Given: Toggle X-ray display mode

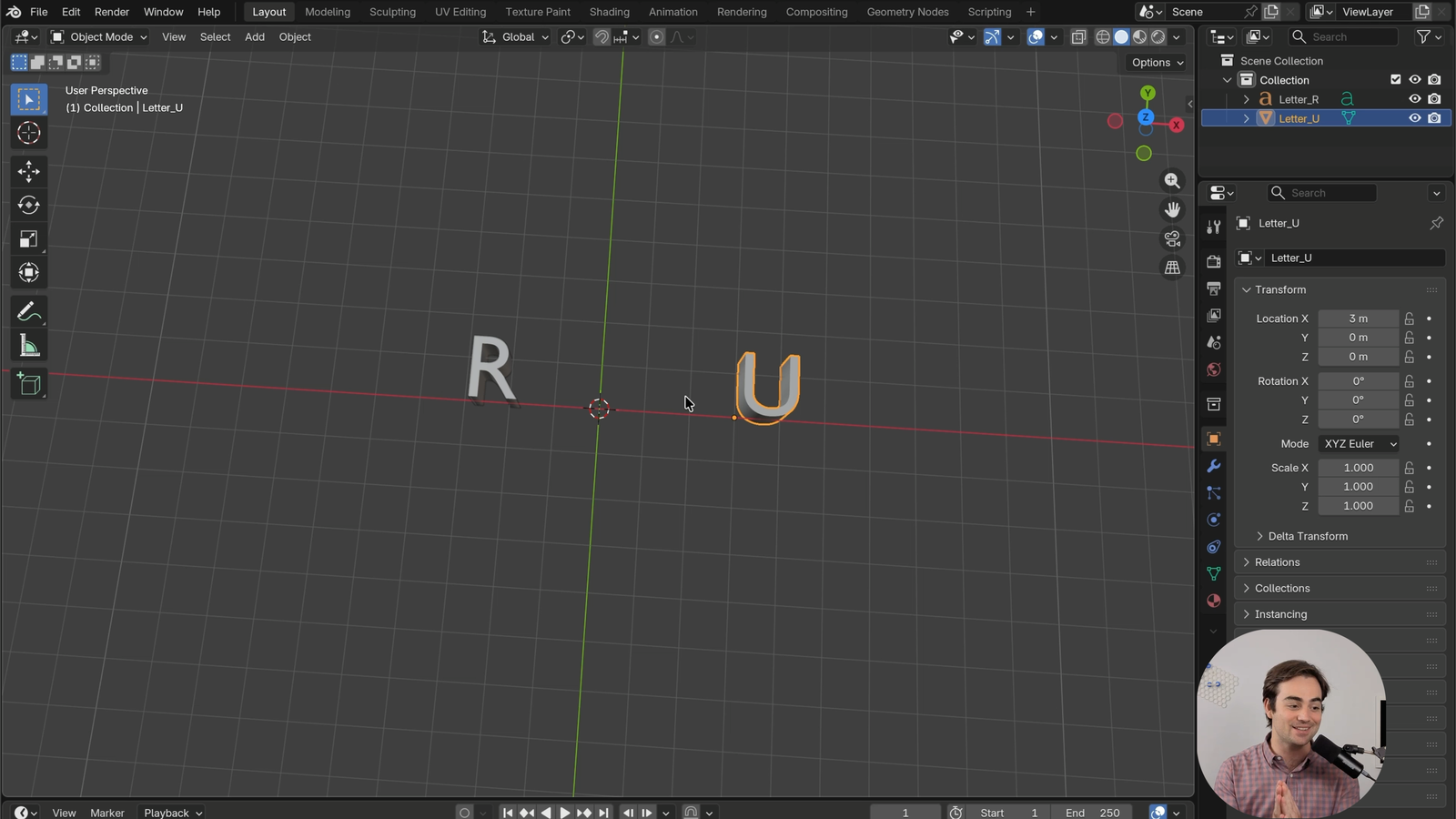Looking at the screenshot, I should click(x=1078, y=37).
